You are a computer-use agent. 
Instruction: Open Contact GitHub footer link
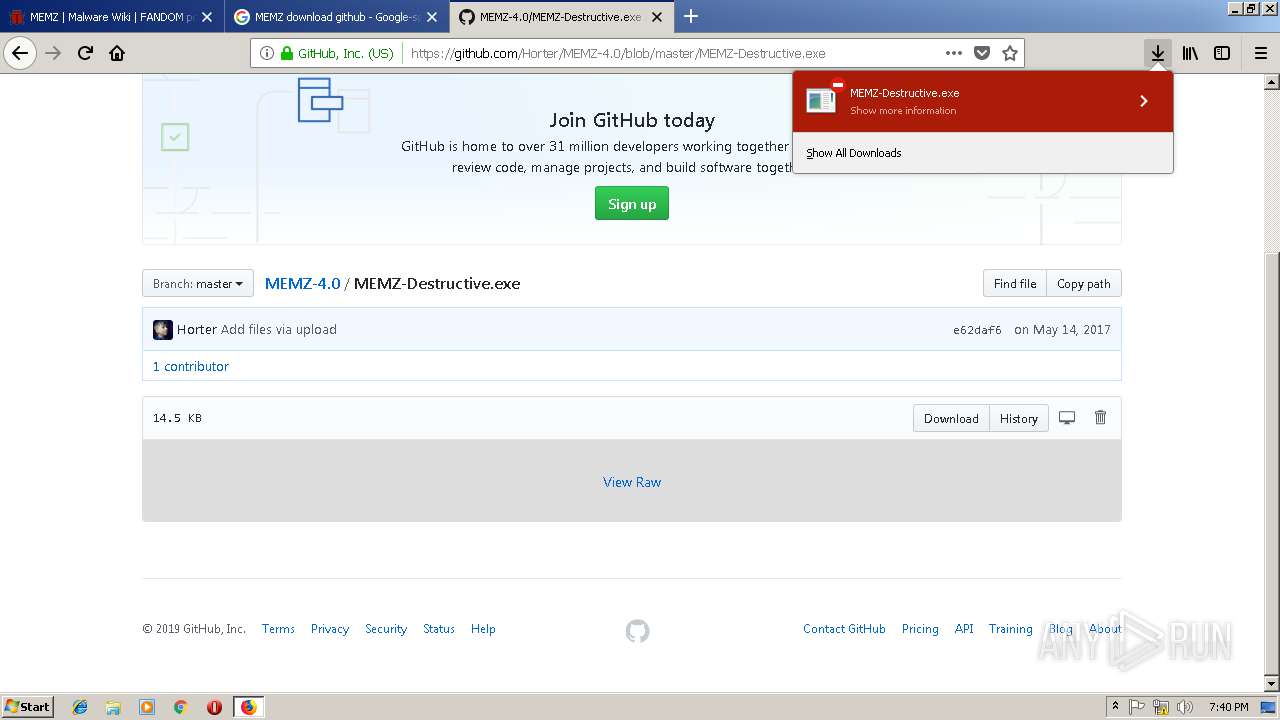click(844, 629)
